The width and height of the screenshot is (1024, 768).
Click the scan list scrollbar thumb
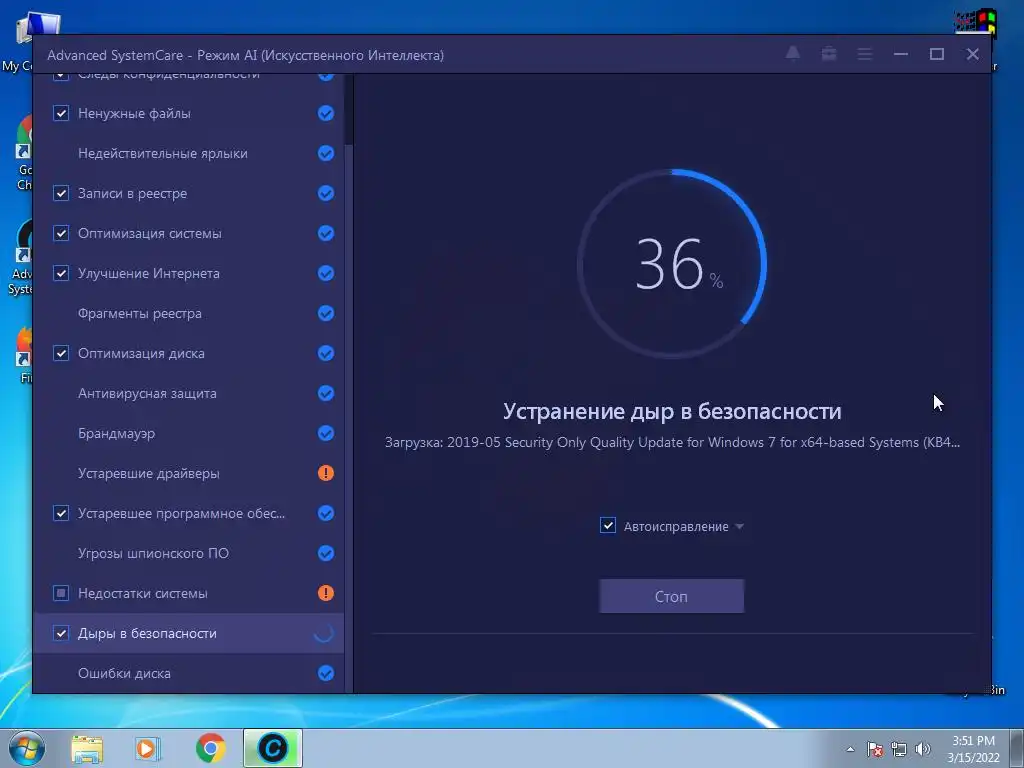click(x=349, y=110)
